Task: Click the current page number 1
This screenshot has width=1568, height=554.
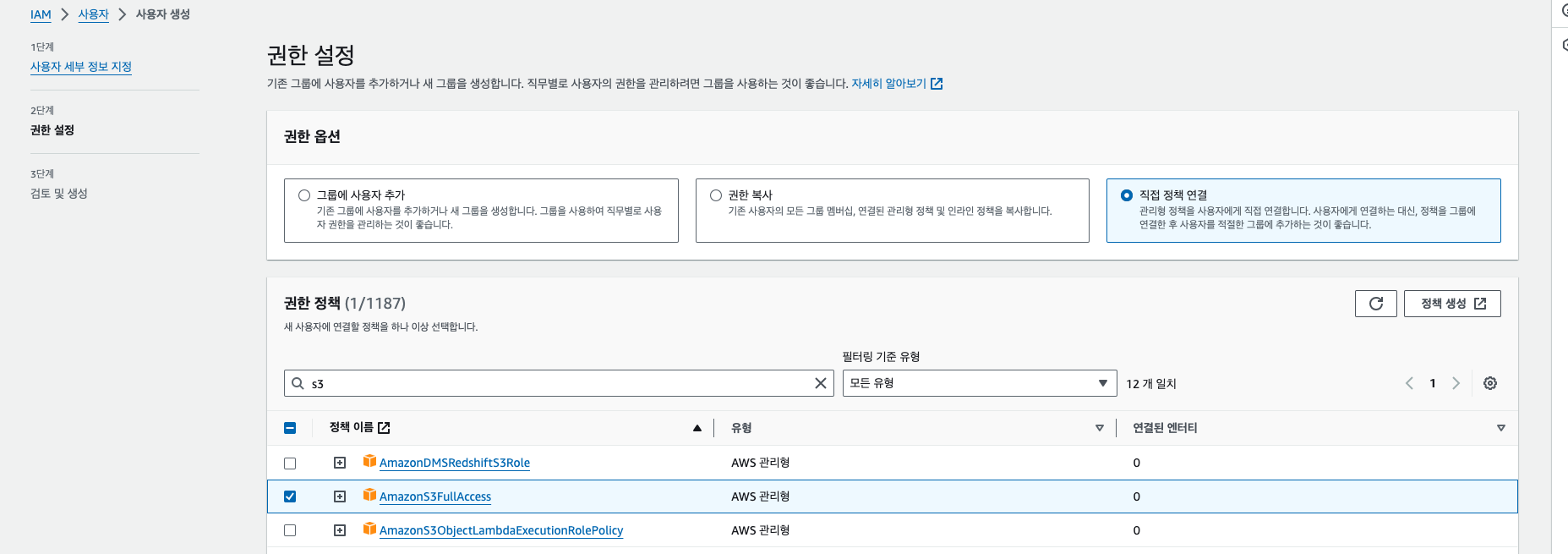Action: point(1433,383)
